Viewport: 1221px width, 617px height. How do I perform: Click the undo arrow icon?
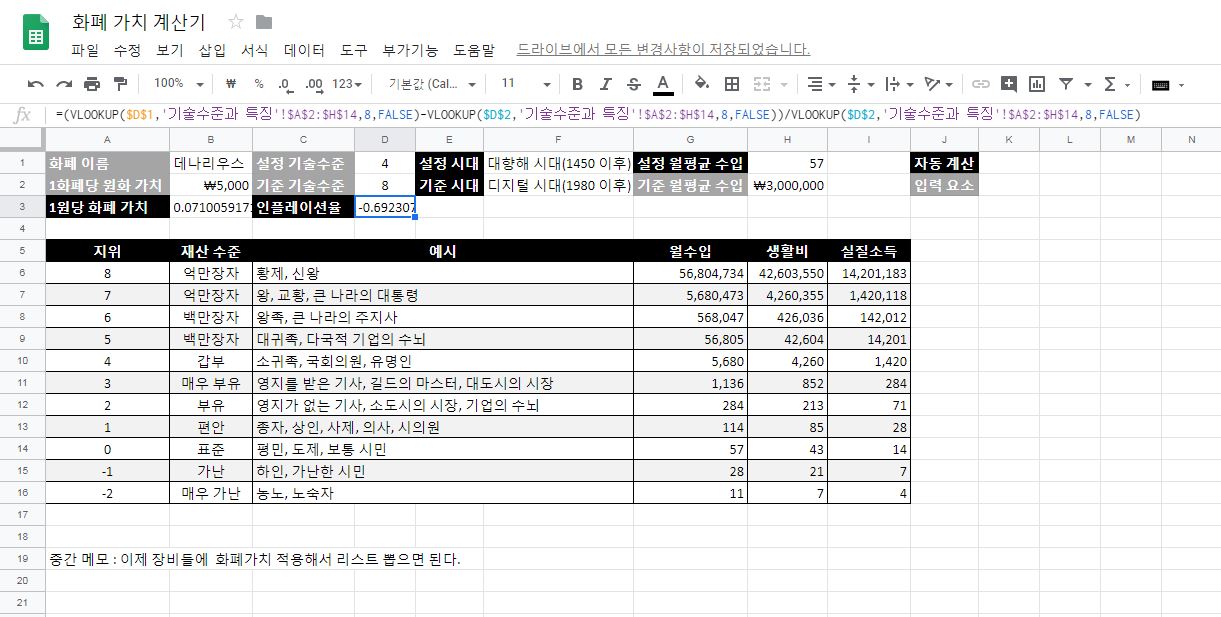tap(36, 84)
